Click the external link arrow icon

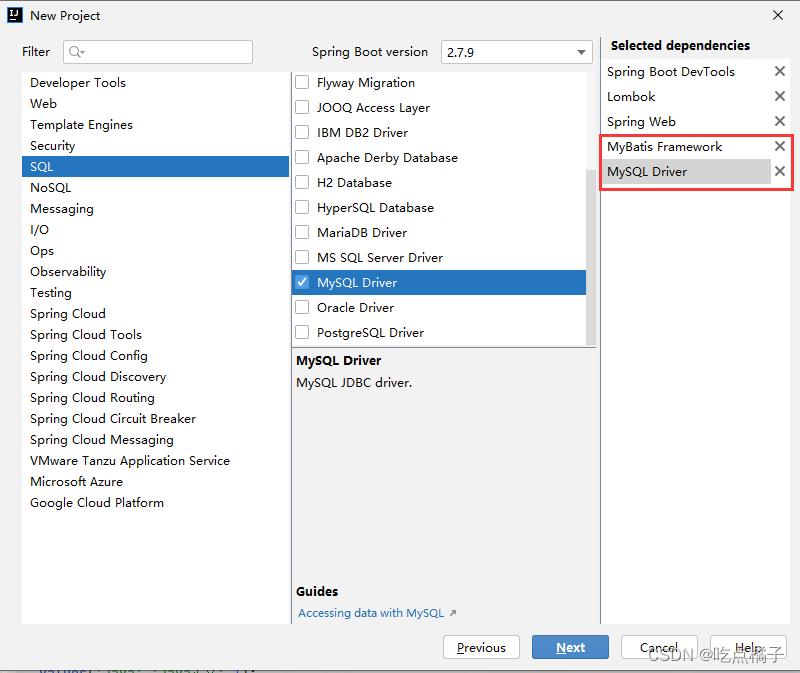pos(453,613)
